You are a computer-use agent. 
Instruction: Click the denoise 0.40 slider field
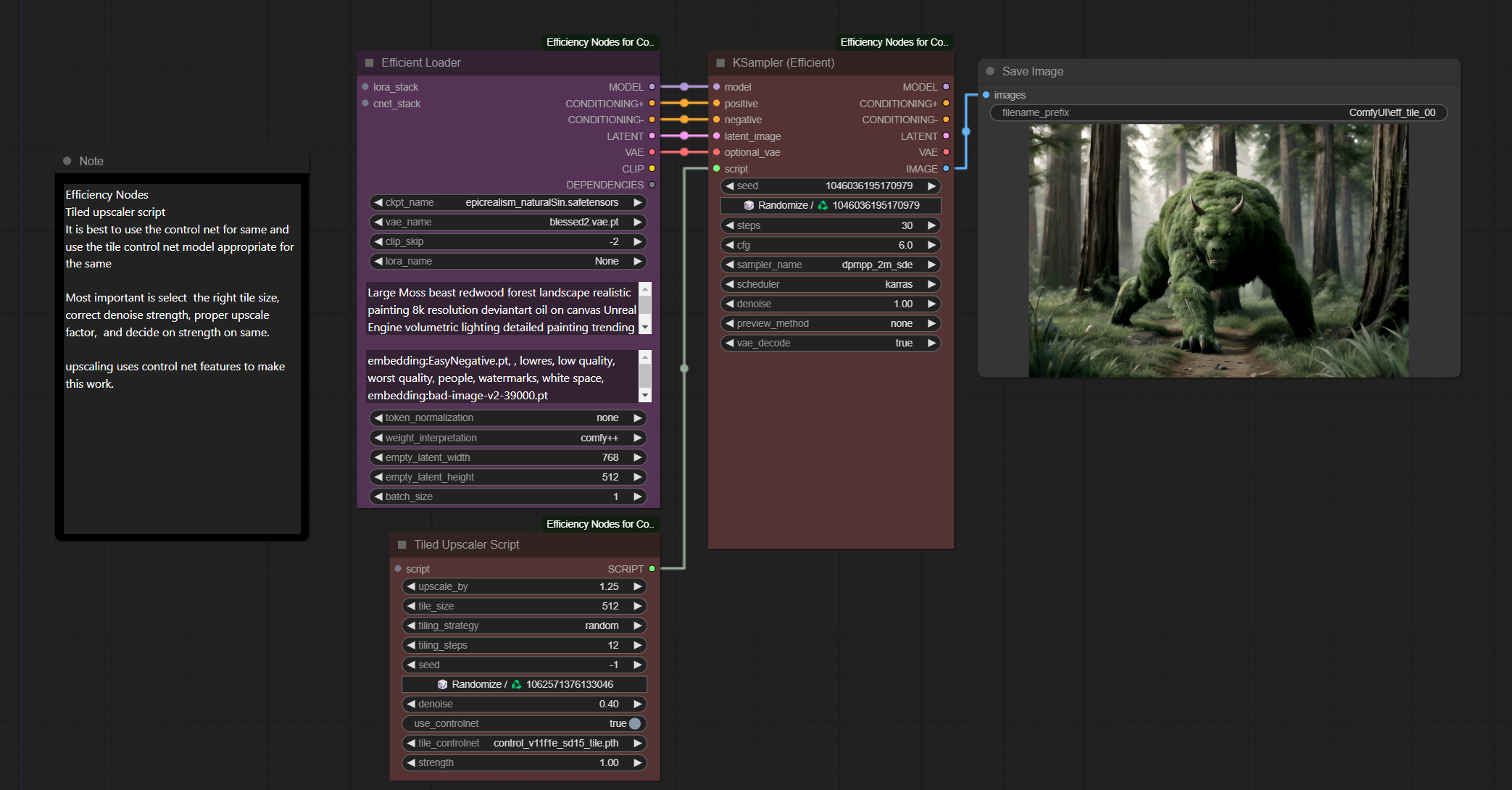[x=523, y=704]
